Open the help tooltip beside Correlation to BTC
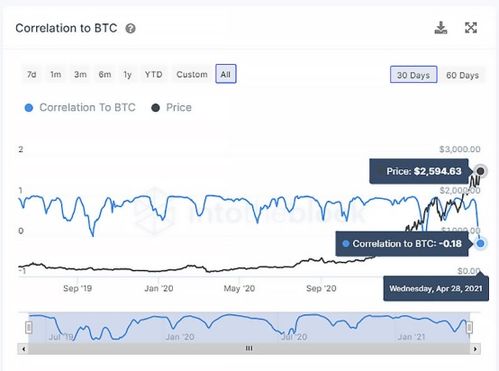This screenshot has height=371, width=499. [130, 29]
